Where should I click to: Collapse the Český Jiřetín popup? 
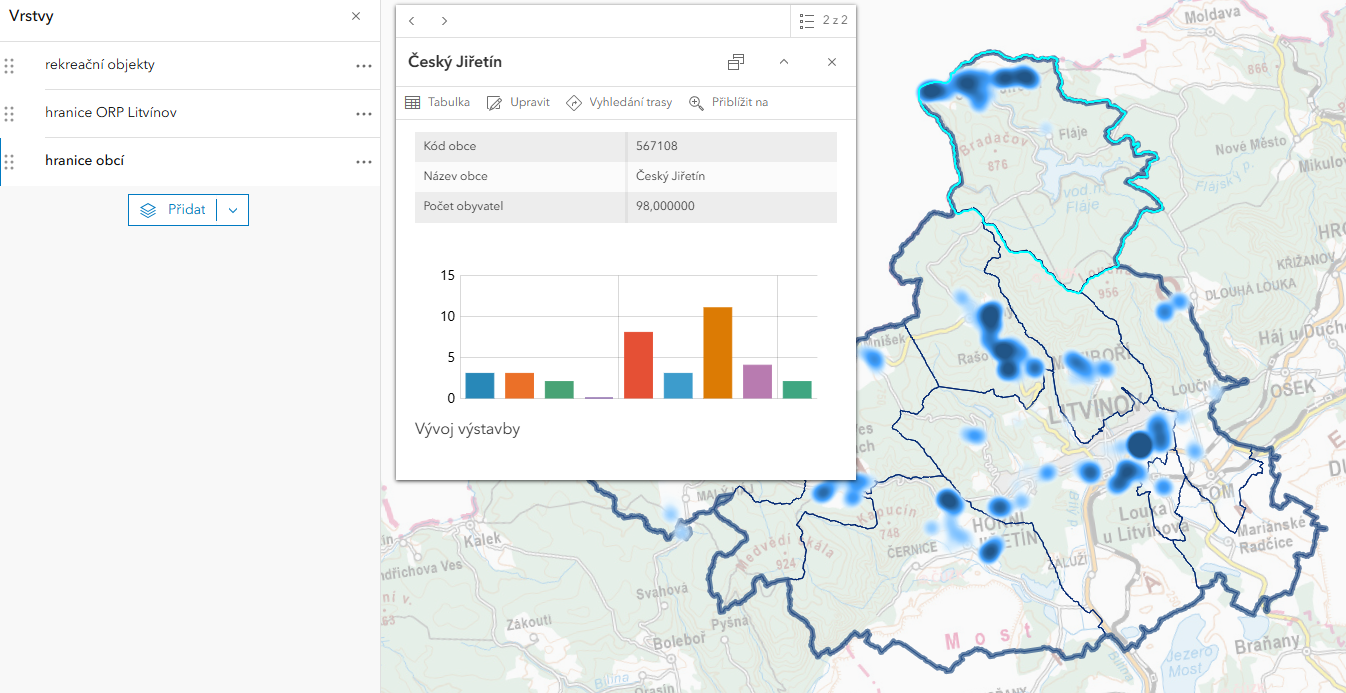point(784,62)
